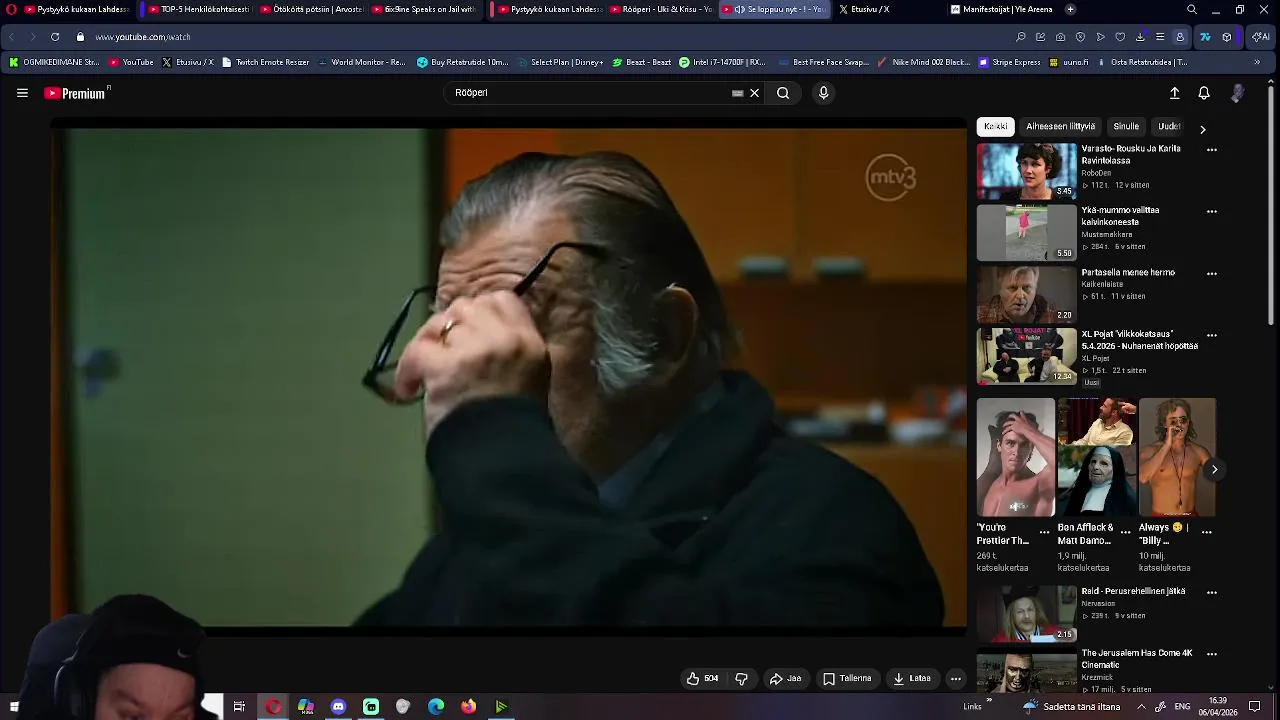Open the extensions cube icon
Viewport: 1280px width, 720px height.
tap(1227, 37)
